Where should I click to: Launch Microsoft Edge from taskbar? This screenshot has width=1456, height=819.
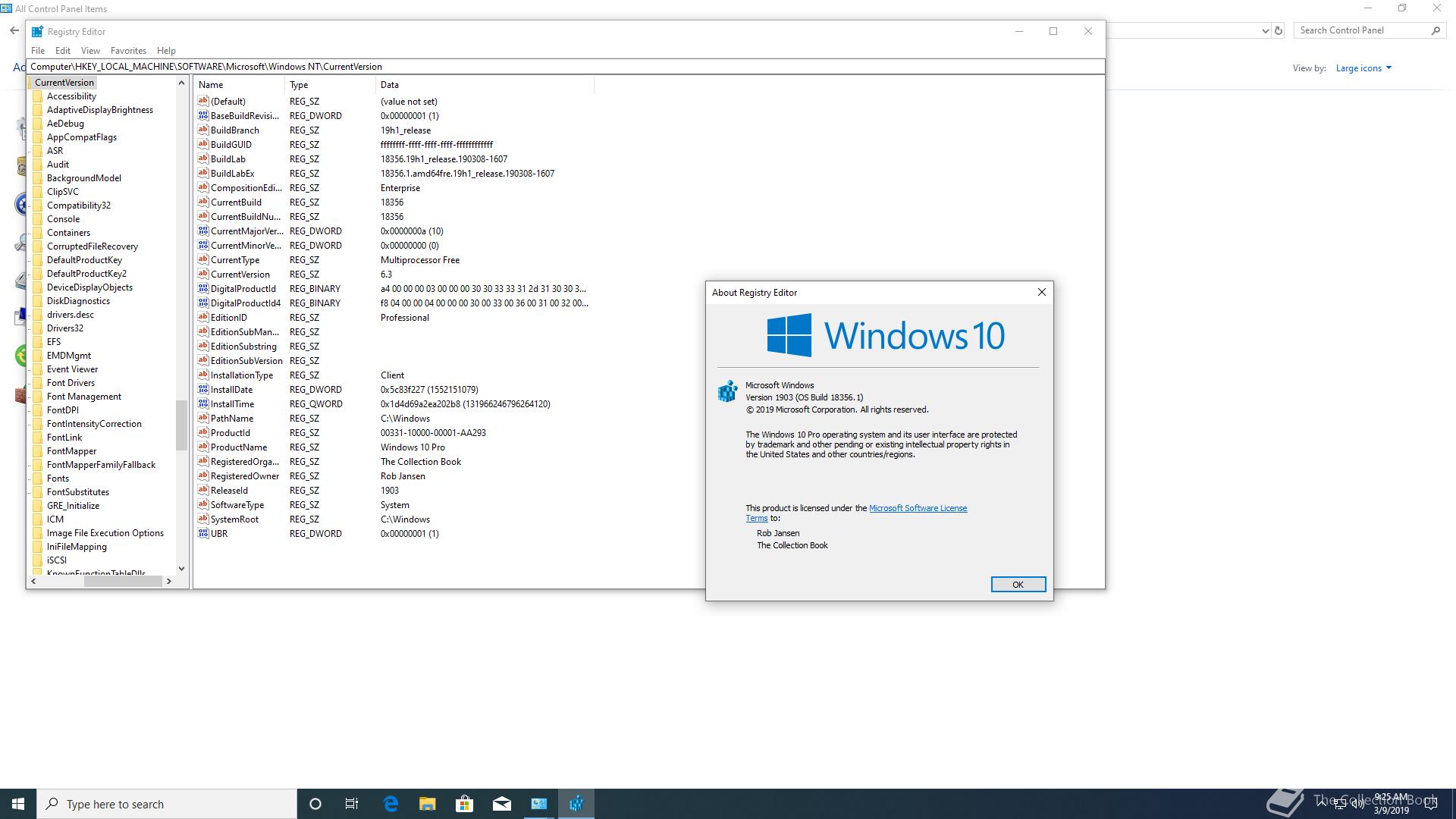[x=391, y=804]
